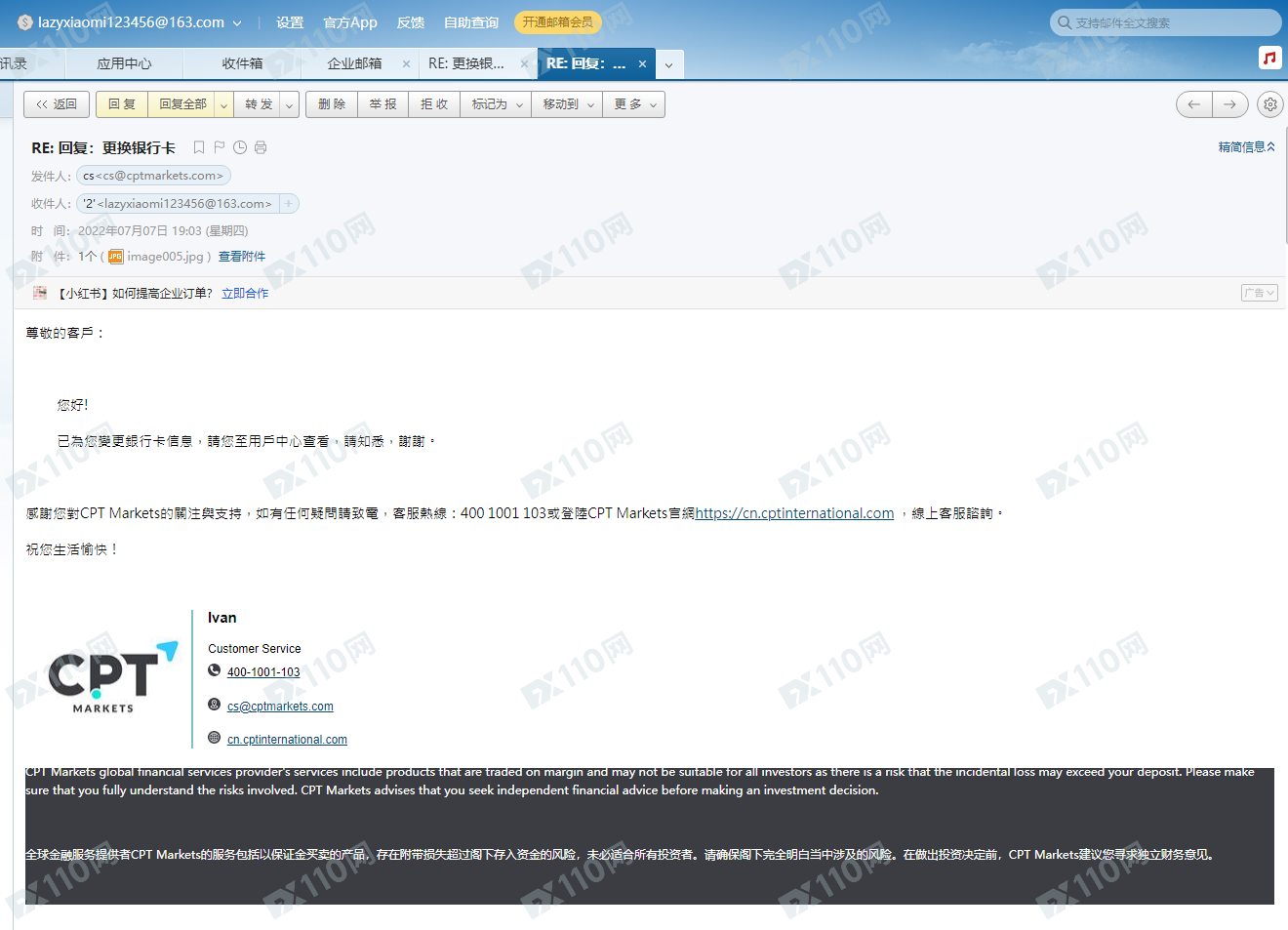Set a reminder with the clock icon

[x=240, y=147]
